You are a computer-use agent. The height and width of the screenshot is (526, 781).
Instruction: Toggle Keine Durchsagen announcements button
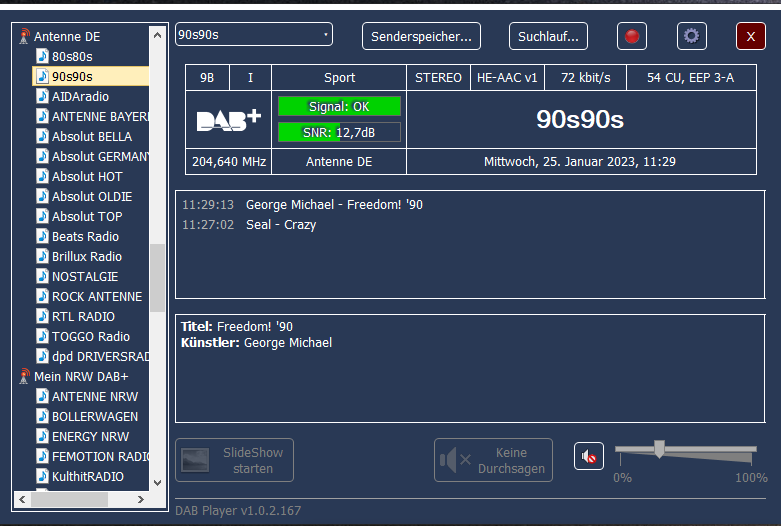[493, 460]
